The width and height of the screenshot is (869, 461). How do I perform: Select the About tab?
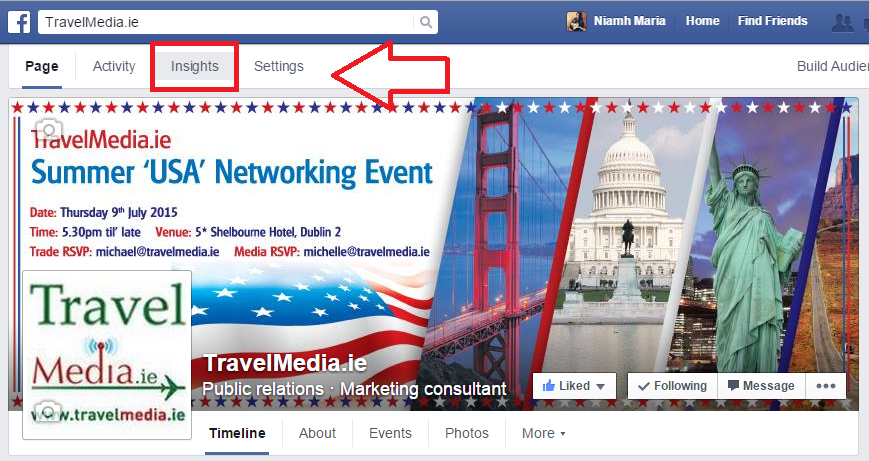(x=318, y=433)
